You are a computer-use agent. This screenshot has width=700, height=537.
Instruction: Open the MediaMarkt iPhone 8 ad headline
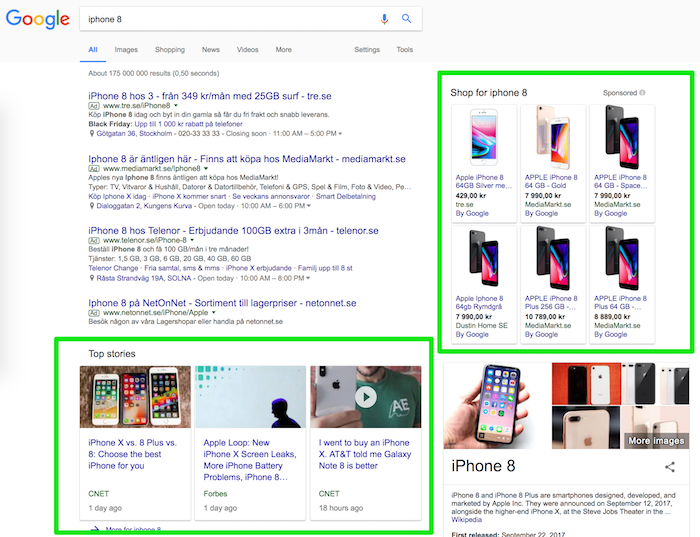(247, 159)
